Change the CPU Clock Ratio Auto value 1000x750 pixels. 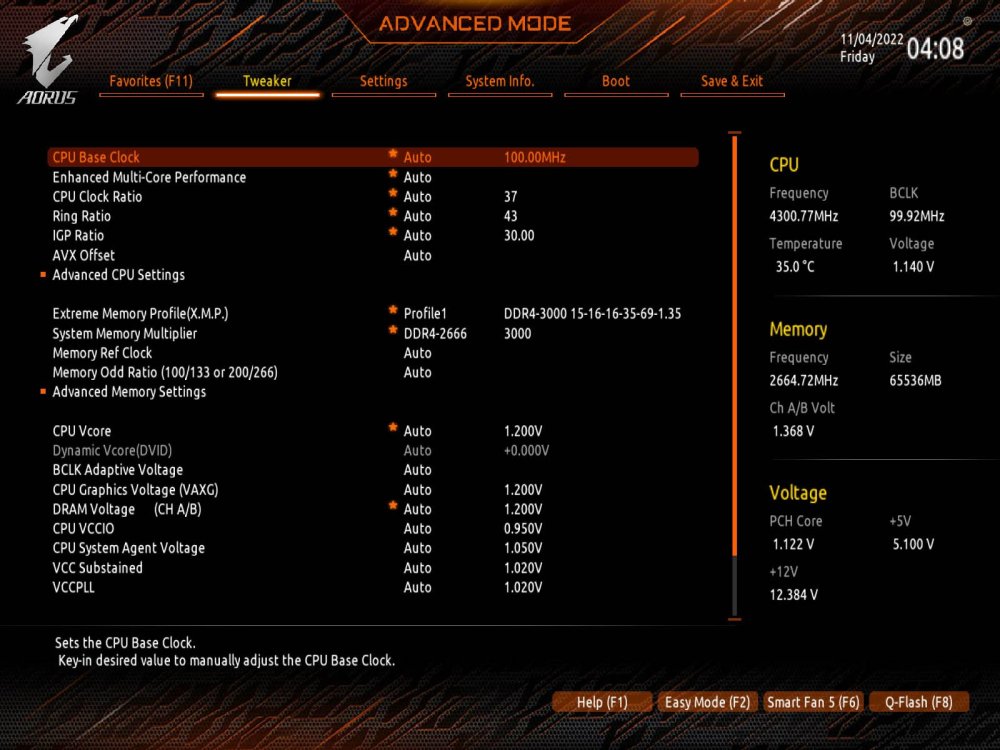pos(418,197)
